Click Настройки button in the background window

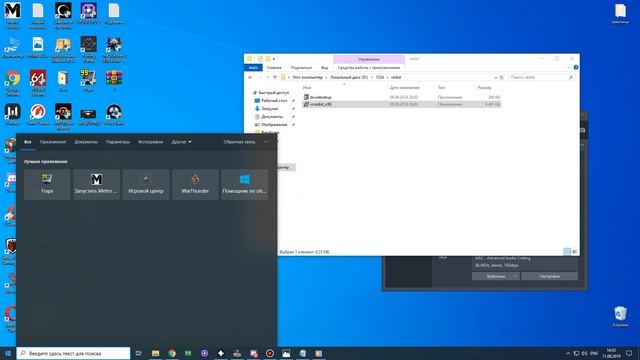click(549, 276)
